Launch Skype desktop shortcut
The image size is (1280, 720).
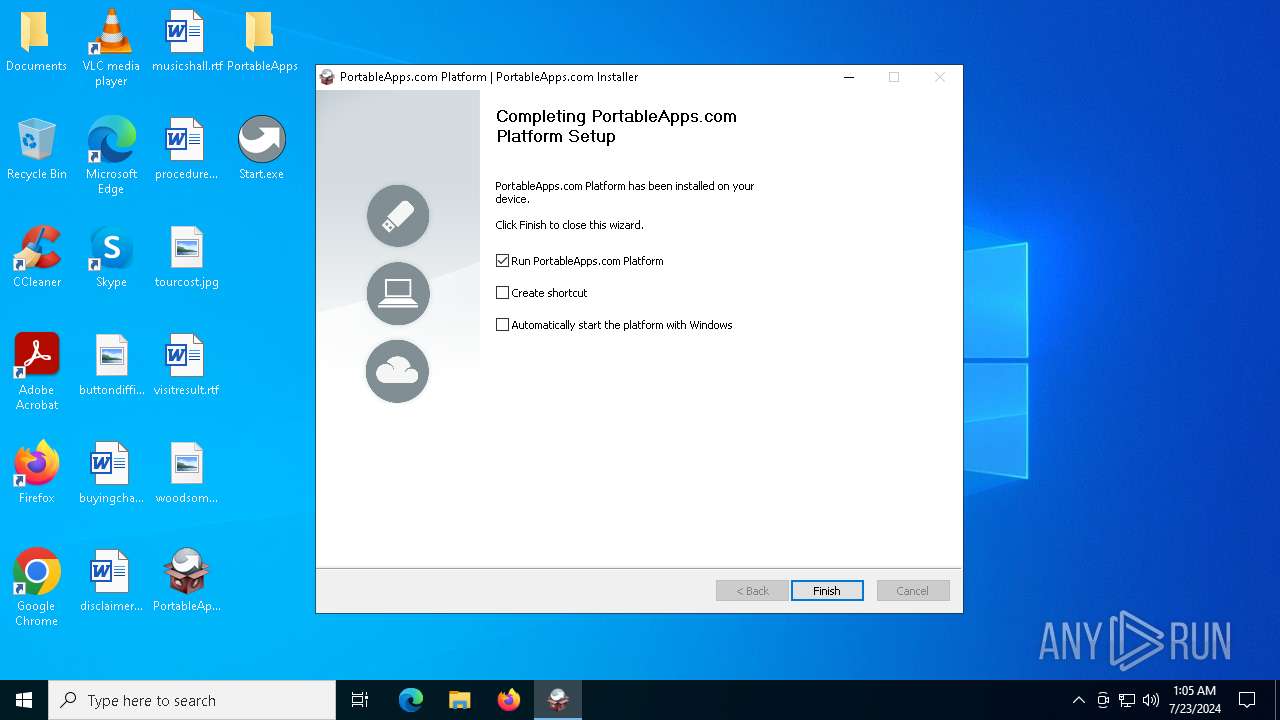coord(111,257)
